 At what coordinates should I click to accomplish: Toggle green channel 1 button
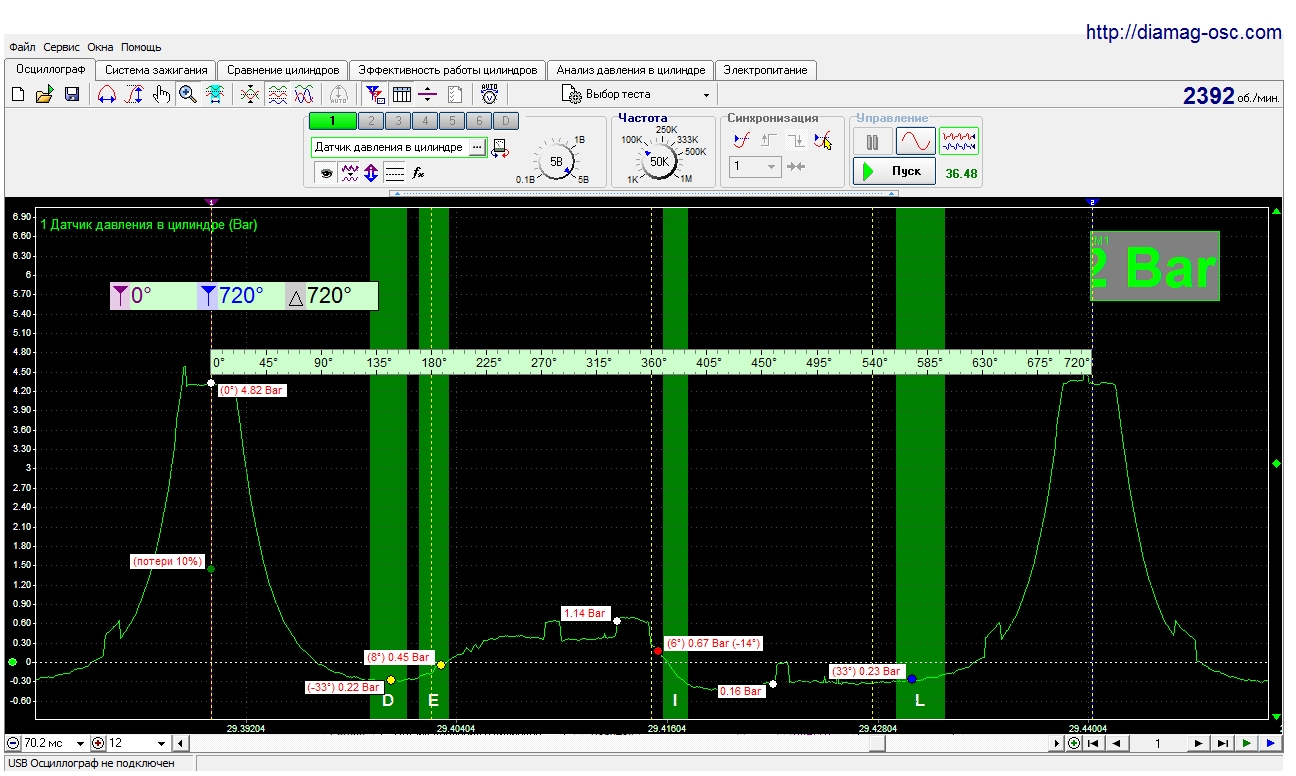pyautogui.click(x=333, y=121)
